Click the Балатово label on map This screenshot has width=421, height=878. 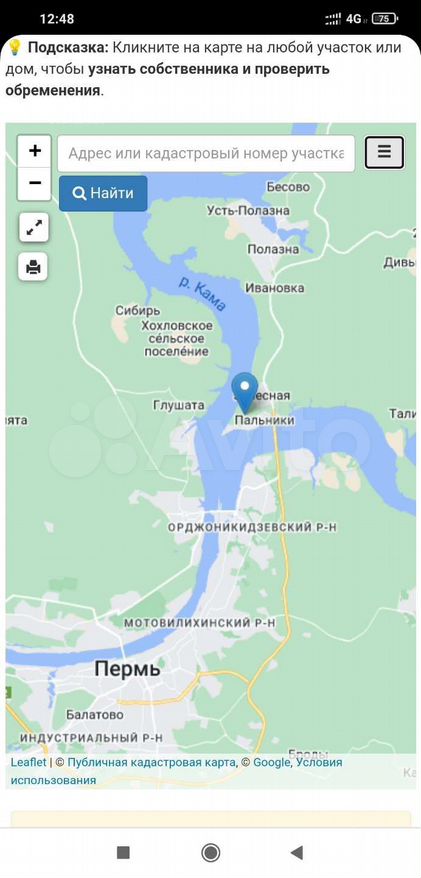tap(95, 715)
